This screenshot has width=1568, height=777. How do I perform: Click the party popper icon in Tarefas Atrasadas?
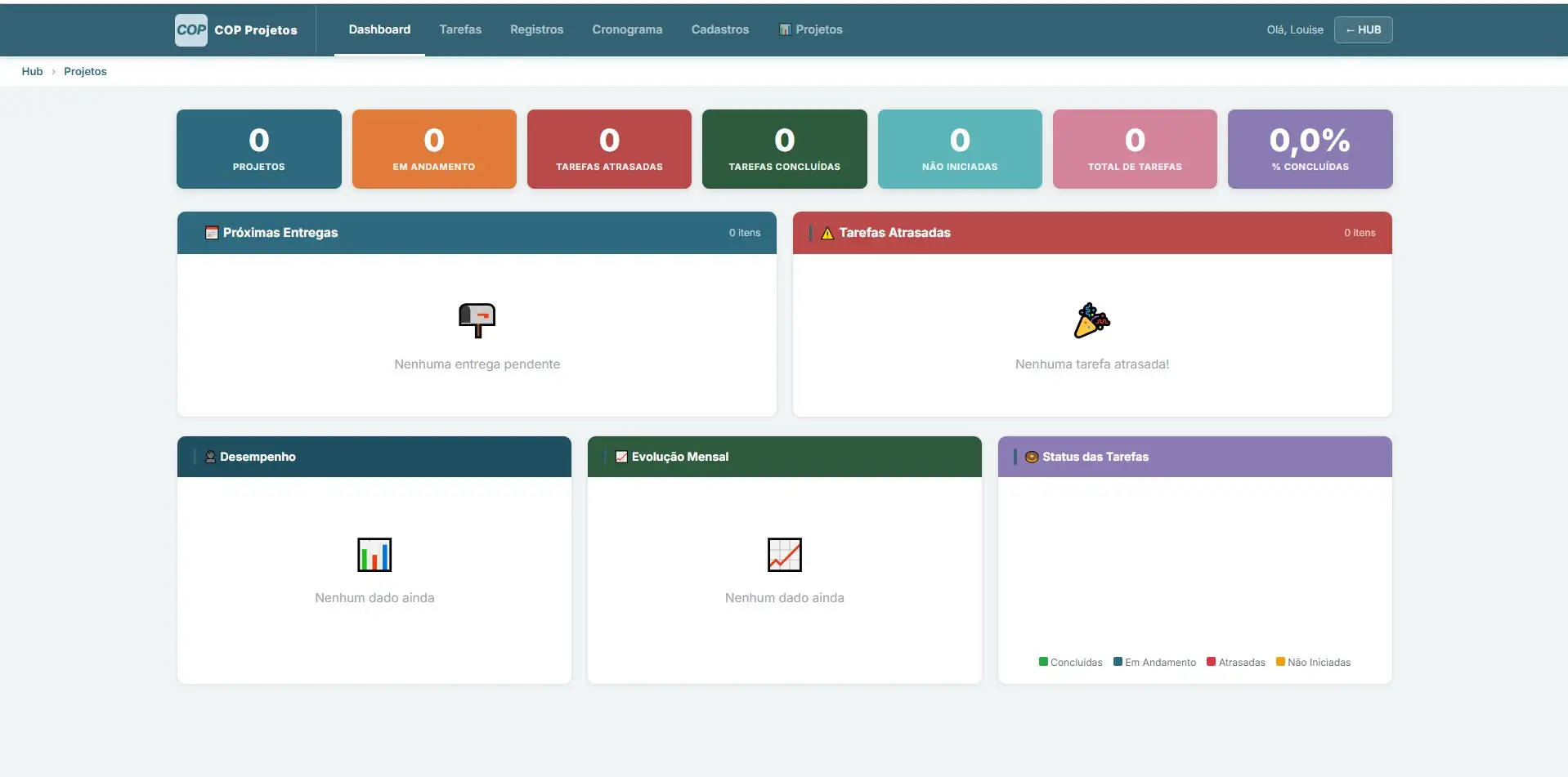point(1091,320)
